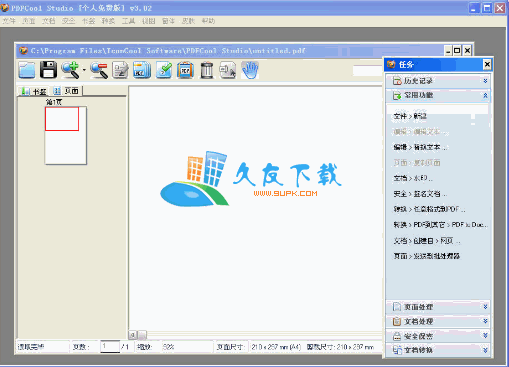This screenshot has width=509, height=367.
Task: Click the 文件 > 新建 task link
Action: click(410, 116)
